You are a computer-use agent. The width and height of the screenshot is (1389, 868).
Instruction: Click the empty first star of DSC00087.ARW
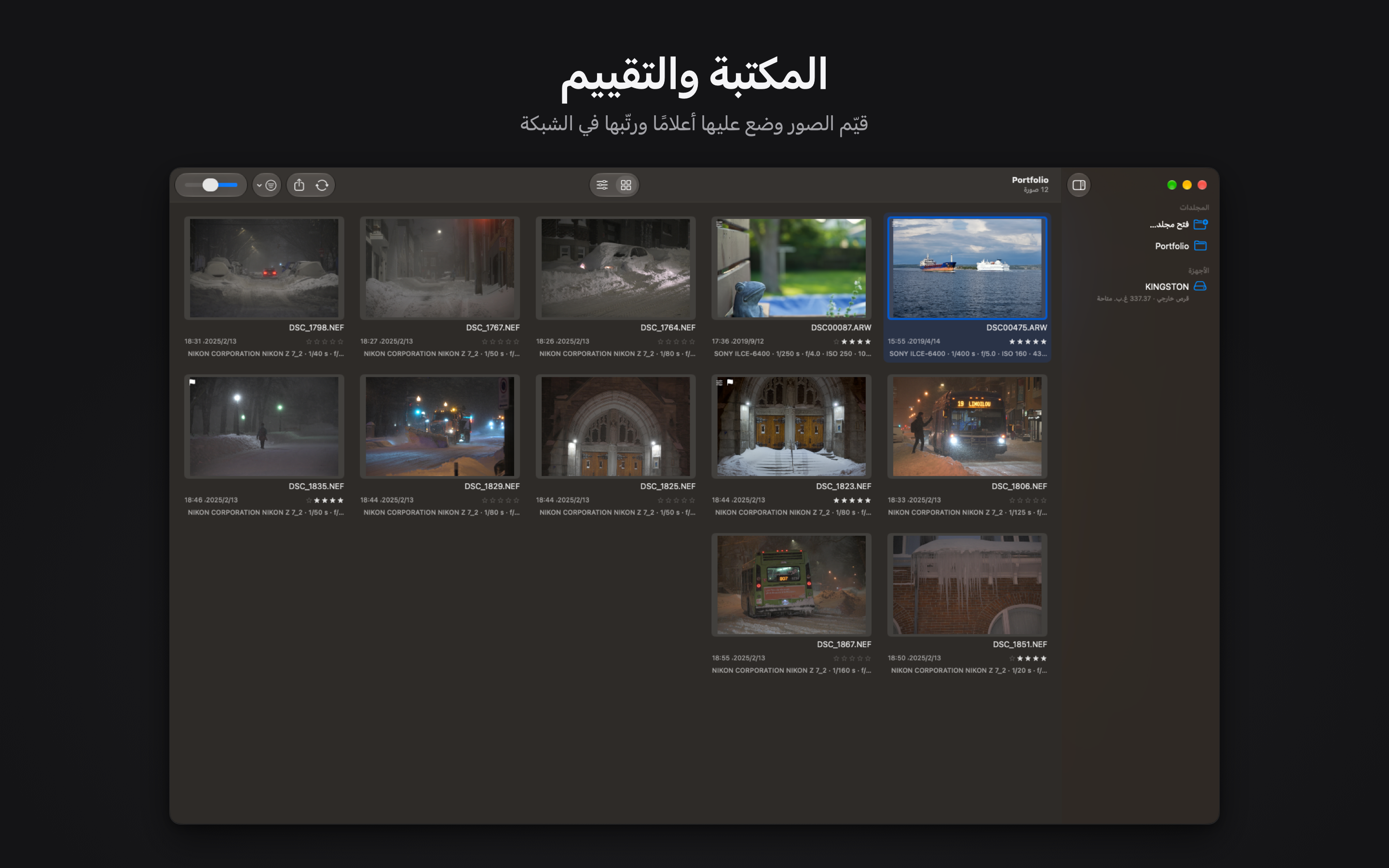pos(836,341)
